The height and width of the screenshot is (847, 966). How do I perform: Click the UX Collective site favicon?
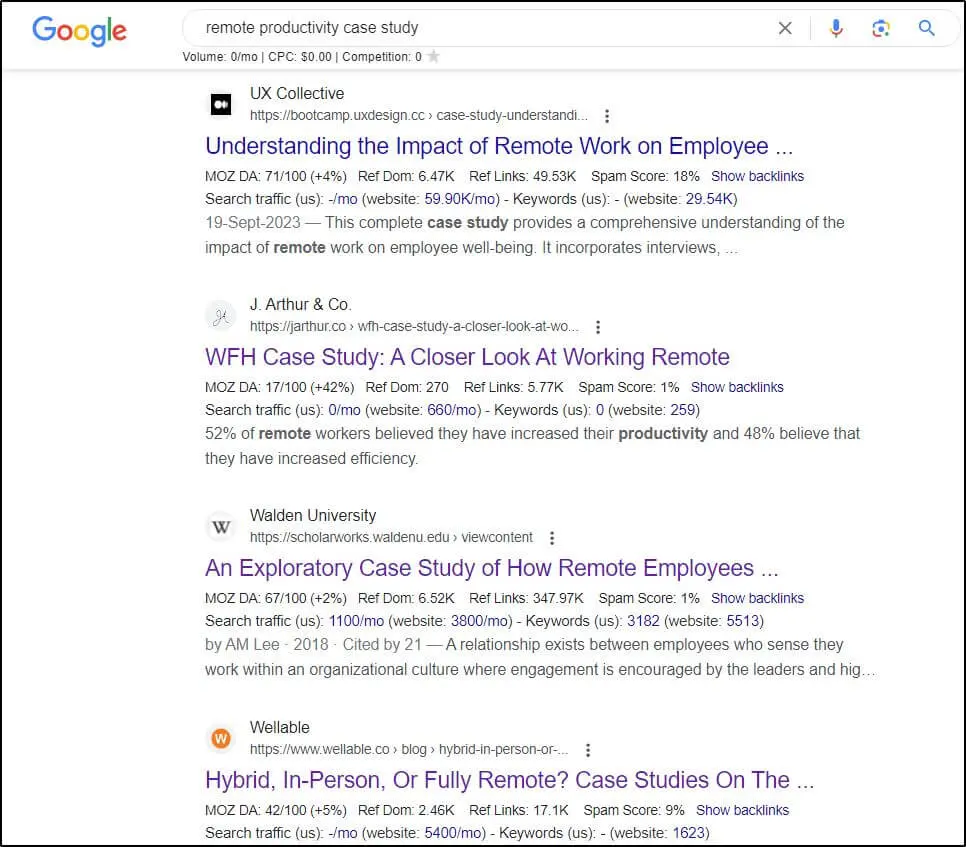coord(220,103)
